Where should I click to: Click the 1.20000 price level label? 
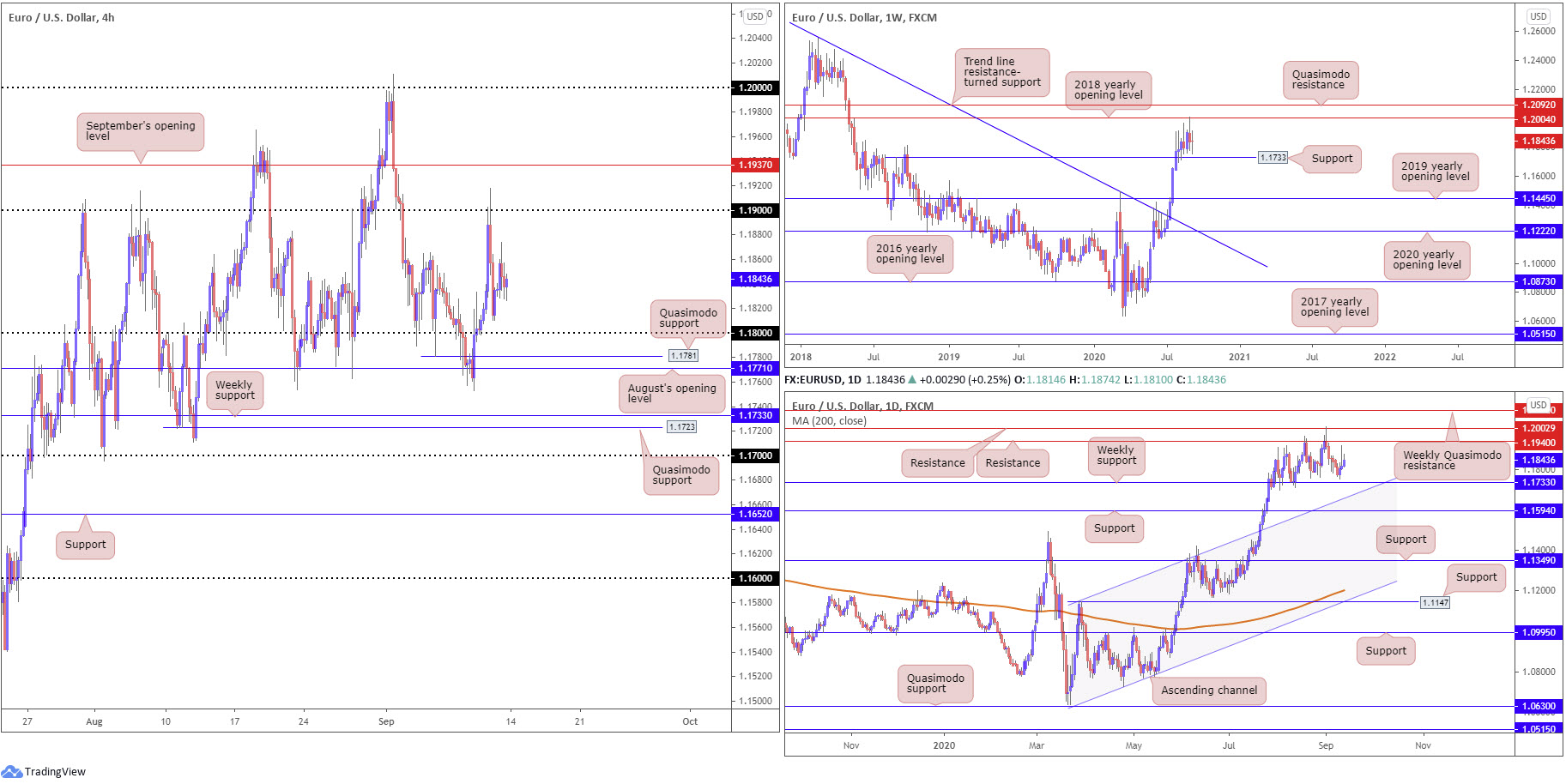pyautogui.click(x=755, y=87)
